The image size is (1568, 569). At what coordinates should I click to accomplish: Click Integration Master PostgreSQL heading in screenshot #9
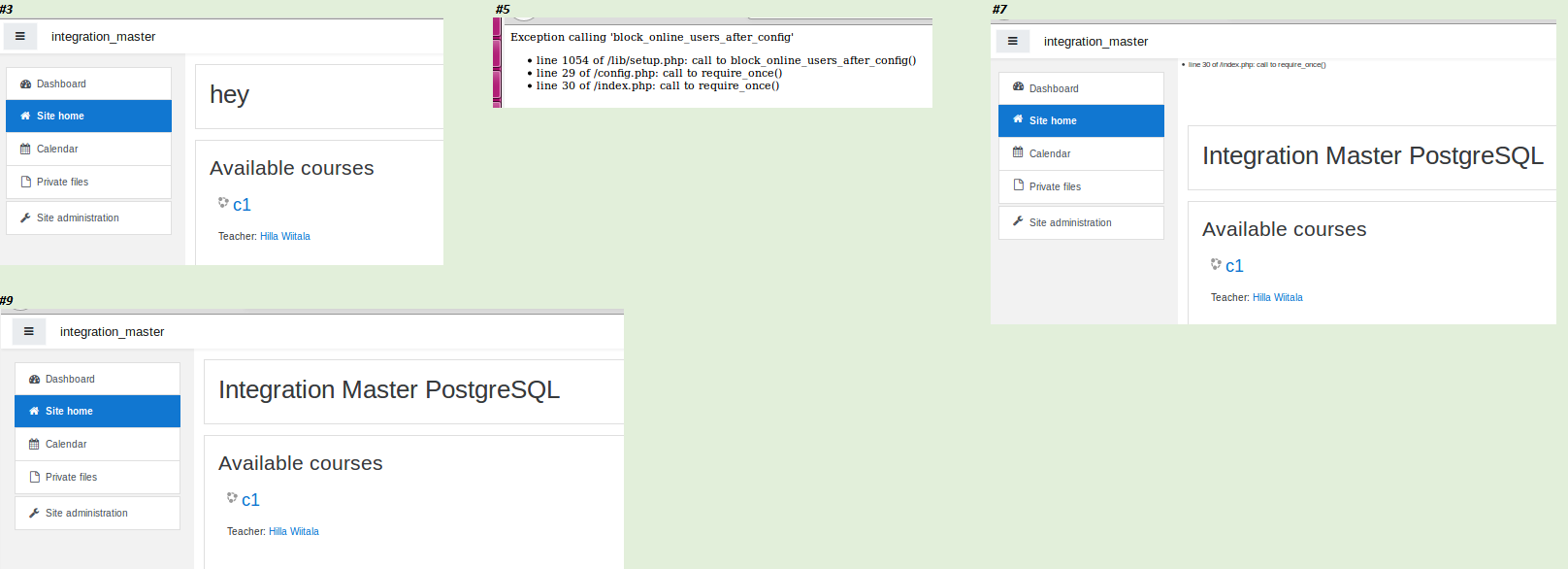click(389, 389)
